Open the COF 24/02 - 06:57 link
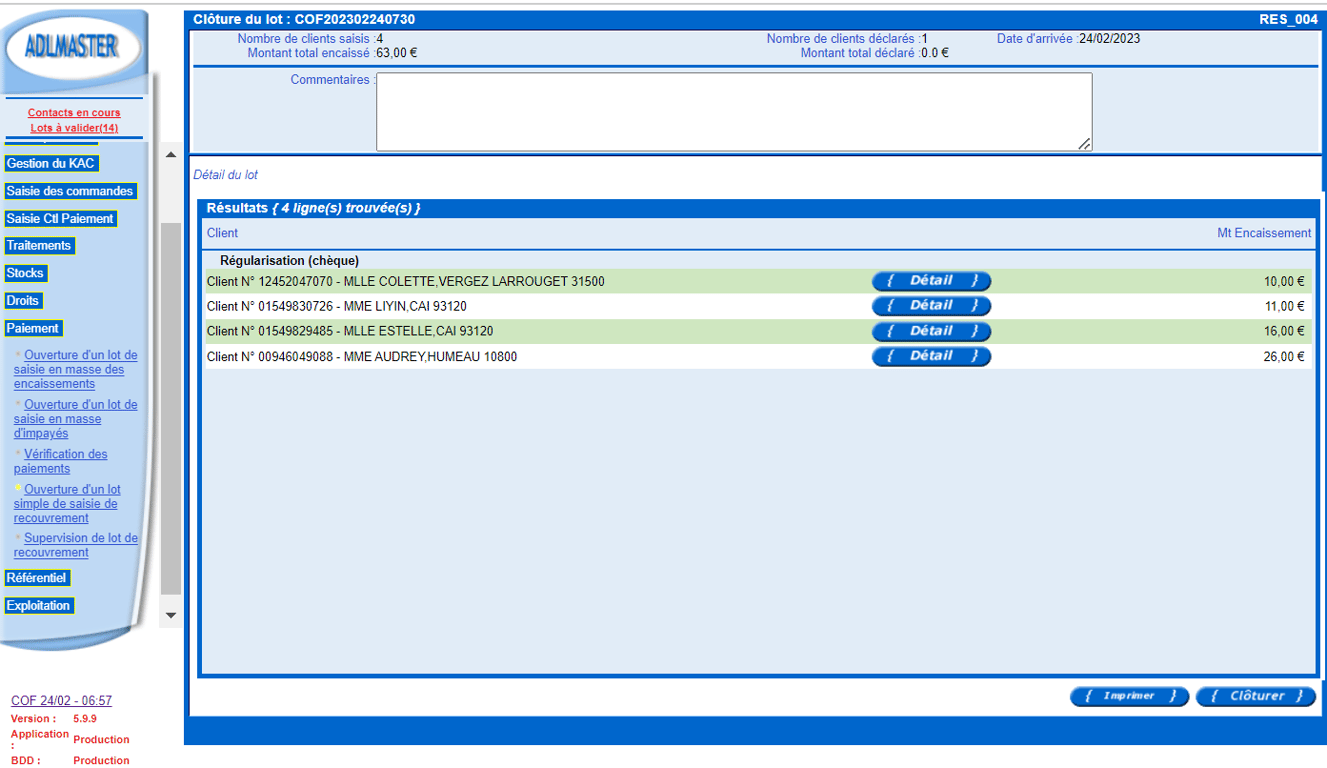Viewport: 1327px width, 768px height. [61, 701]
